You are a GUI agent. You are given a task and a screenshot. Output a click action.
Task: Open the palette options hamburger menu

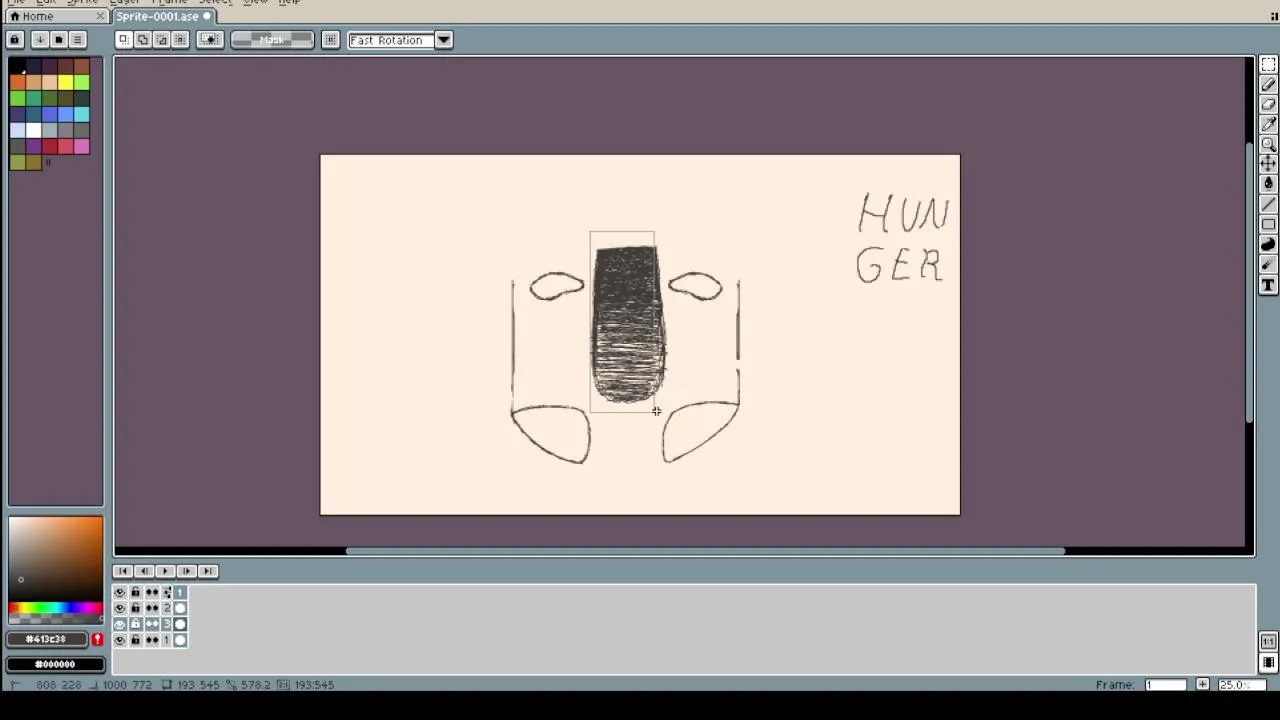coord(77,40)
